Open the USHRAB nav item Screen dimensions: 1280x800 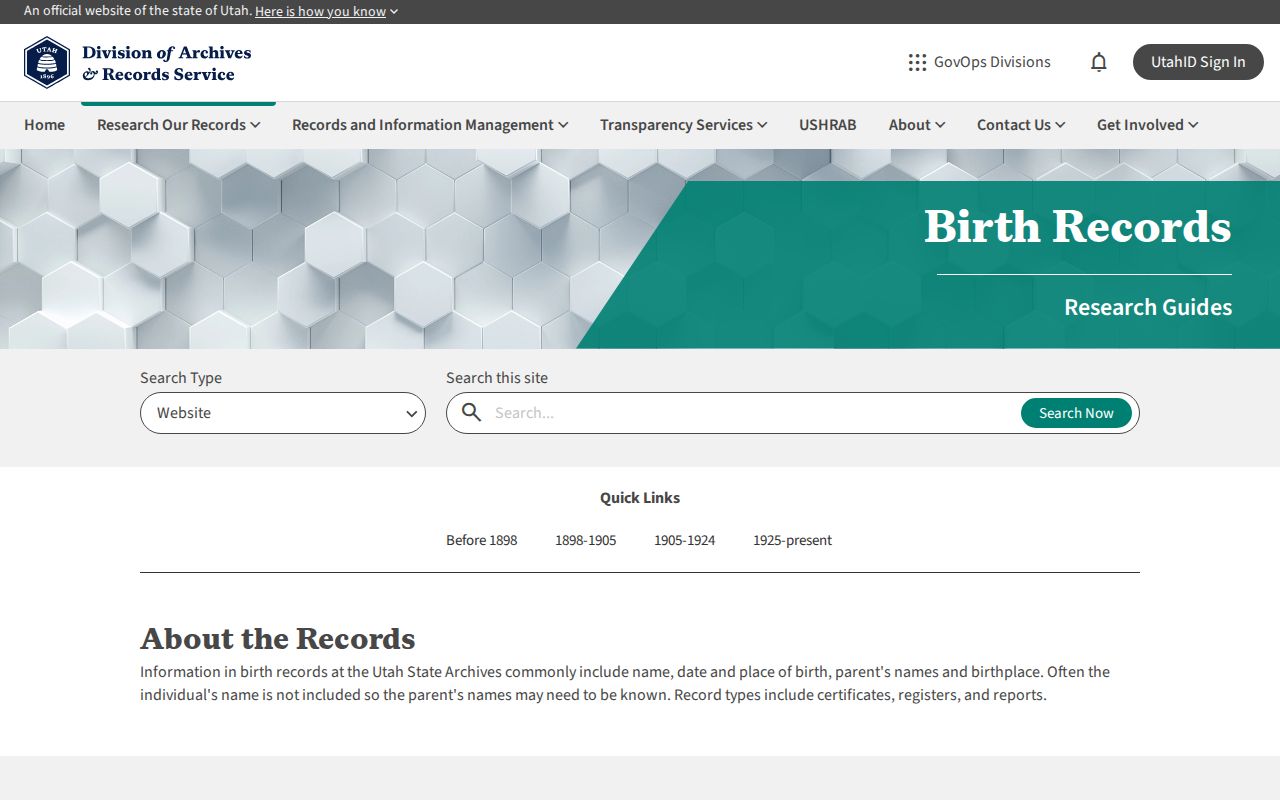pos(828,125)
